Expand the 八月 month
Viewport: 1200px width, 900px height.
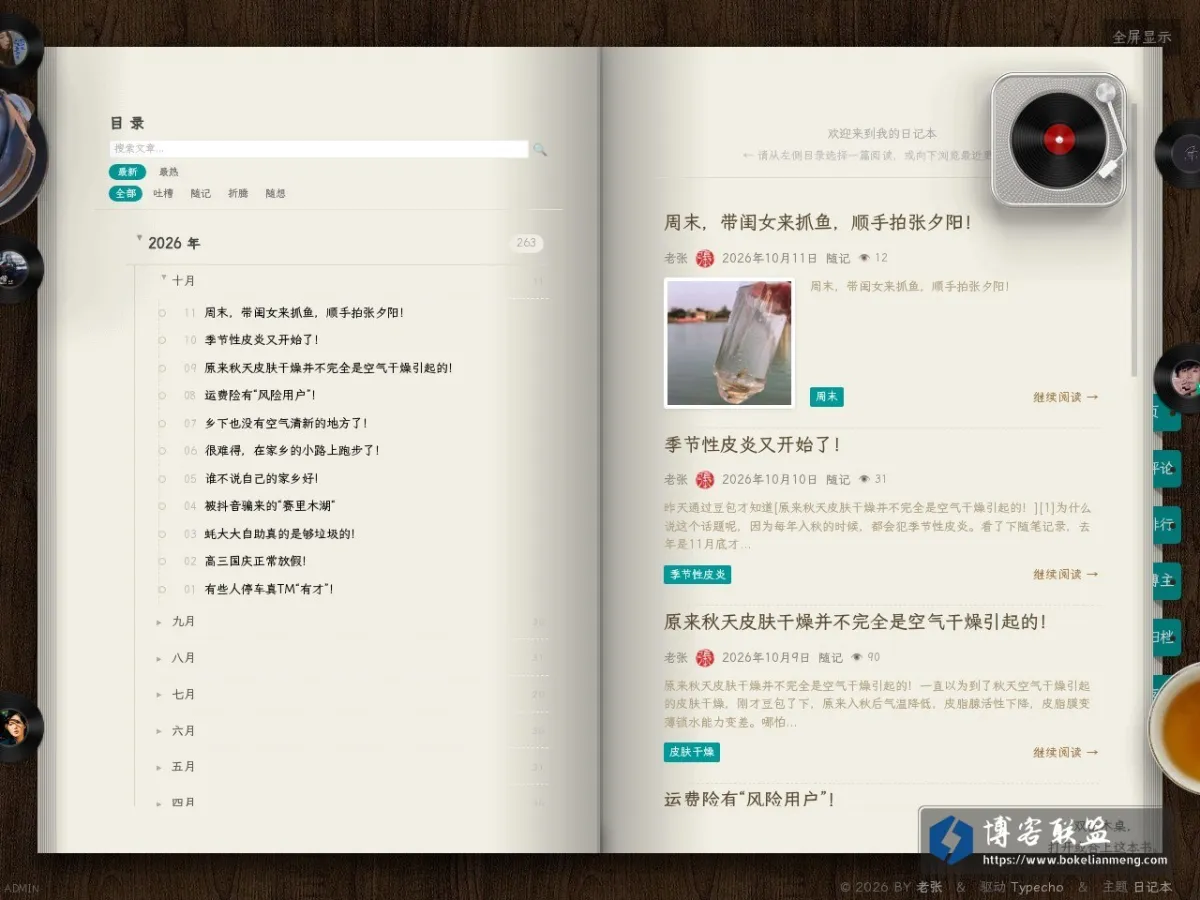(183, 658)
